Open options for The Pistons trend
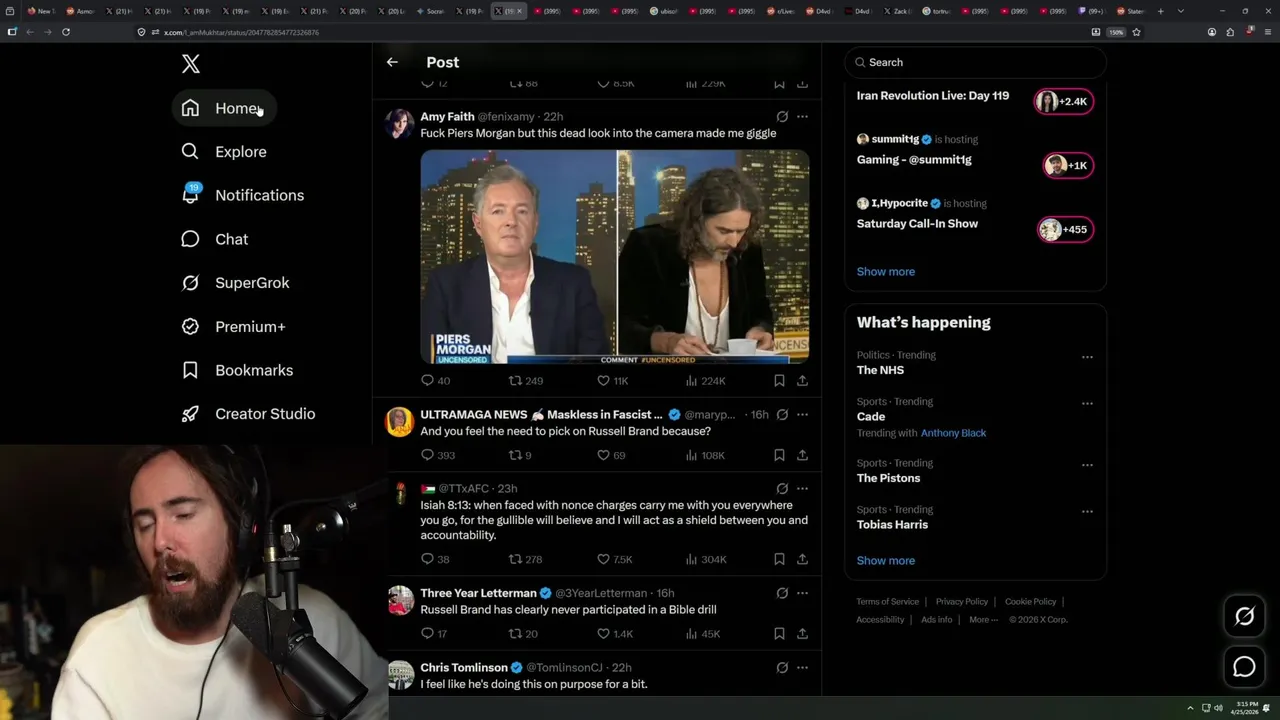Viewport: 1280px width, 720px height. [x=1087, y=465]
